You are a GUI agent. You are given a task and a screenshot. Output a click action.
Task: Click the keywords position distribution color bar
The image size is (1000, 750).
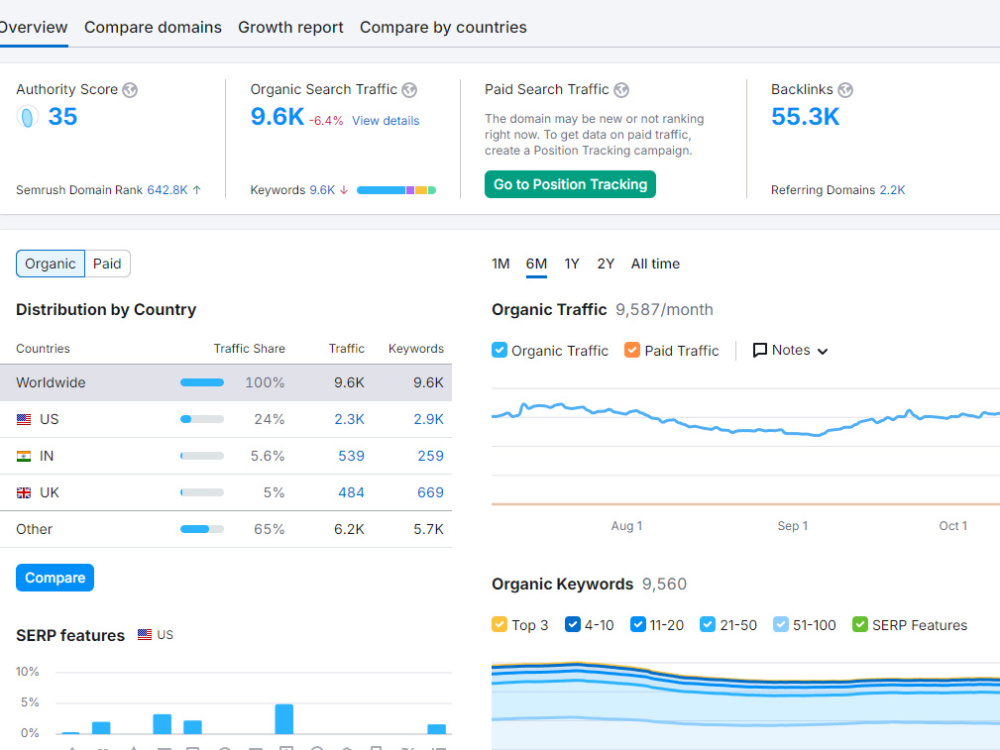click(396, 190)
